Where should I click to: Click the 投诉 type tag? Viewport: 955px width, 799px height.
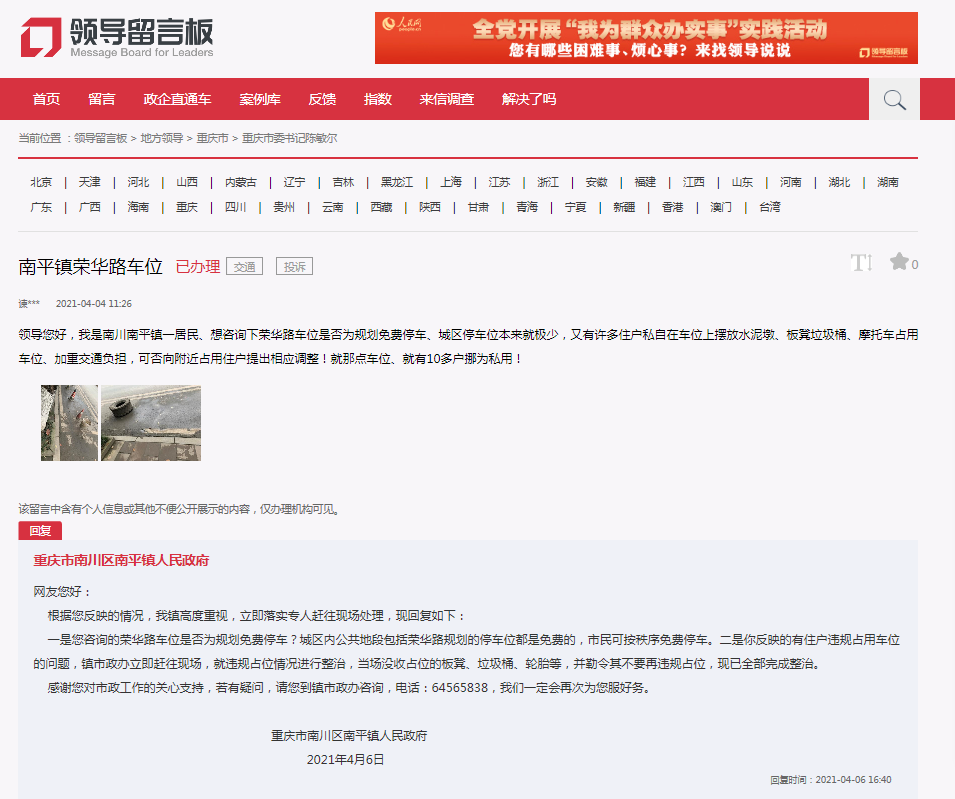coord(294,267)
